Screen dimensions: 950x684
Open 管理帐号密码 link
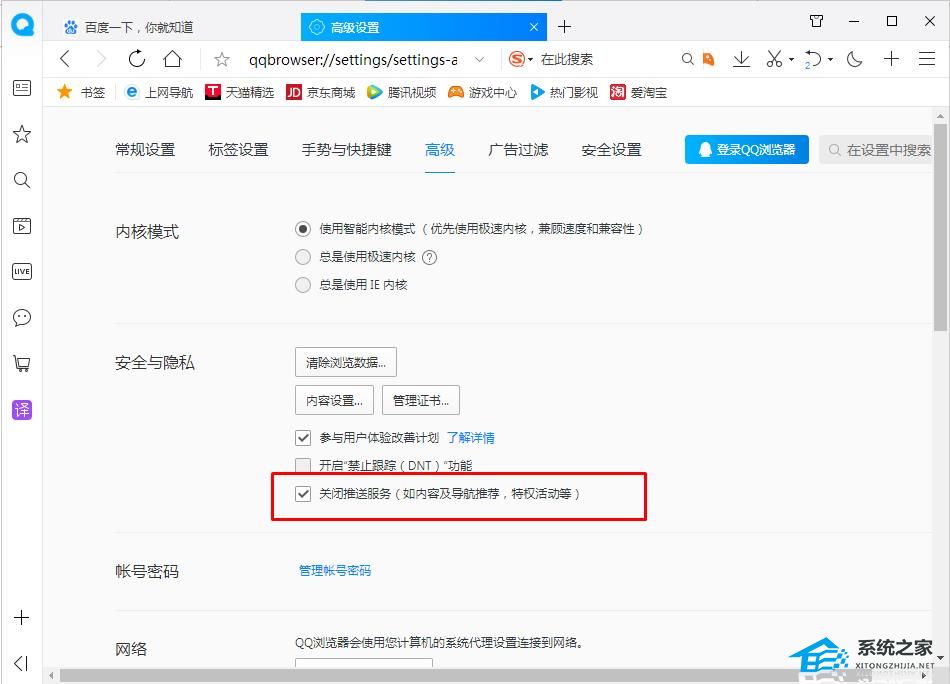[x=335, y=571]
